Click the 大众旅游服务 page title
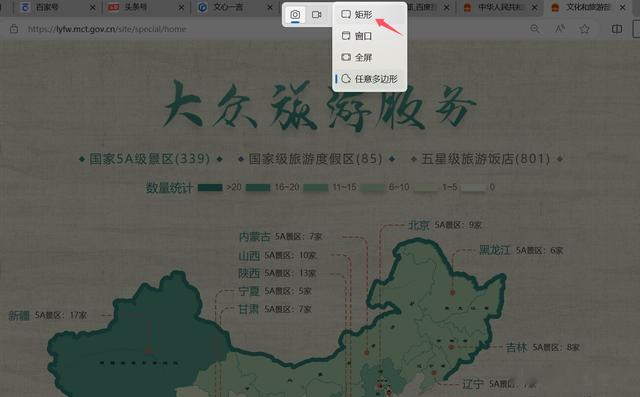This screenshot has width=640, height=397. click(x=320, y=106)
